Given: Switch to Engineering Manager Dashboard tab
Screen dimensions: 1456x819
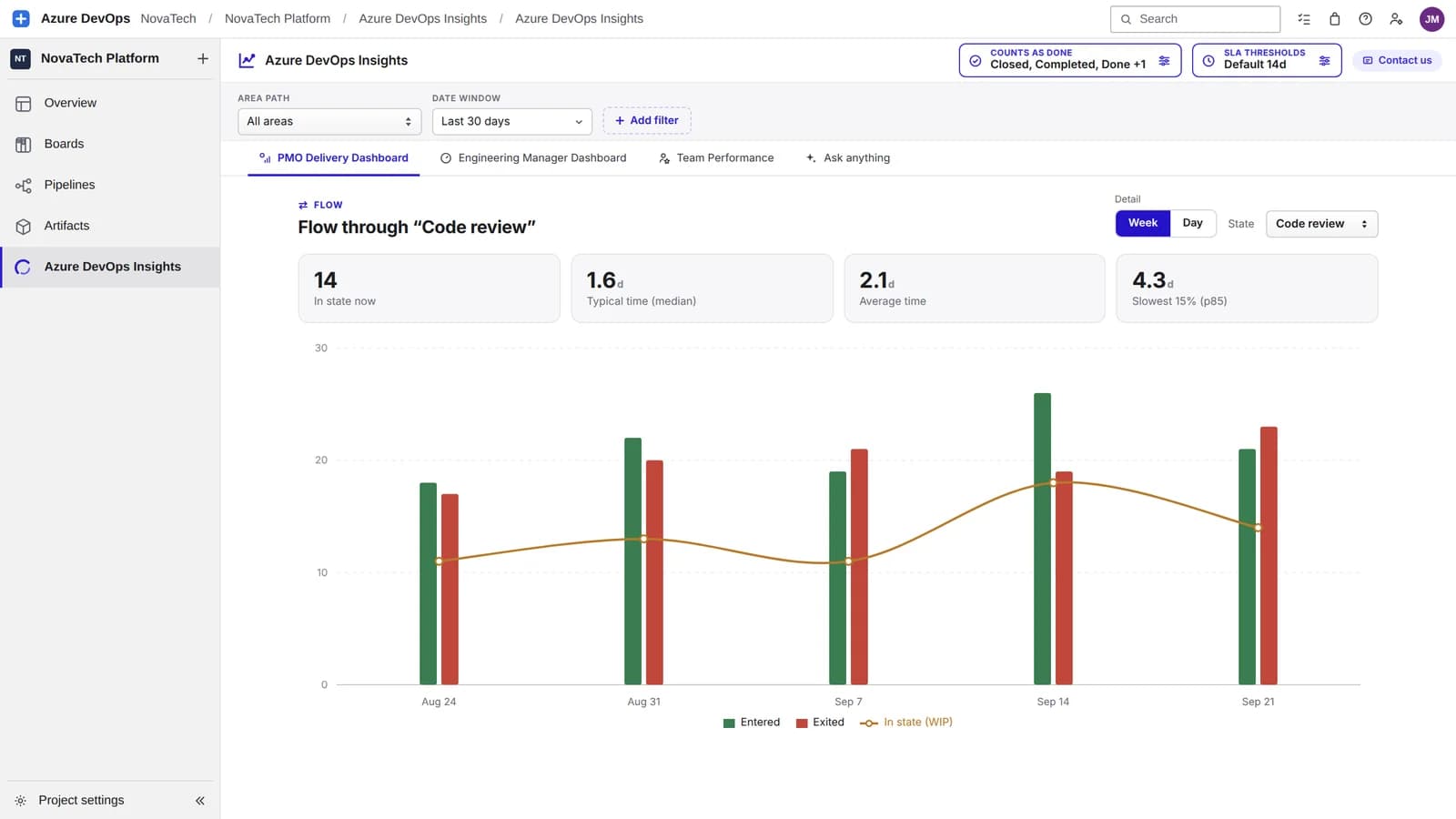Looking at the screenshot, I should pos(533,158).
